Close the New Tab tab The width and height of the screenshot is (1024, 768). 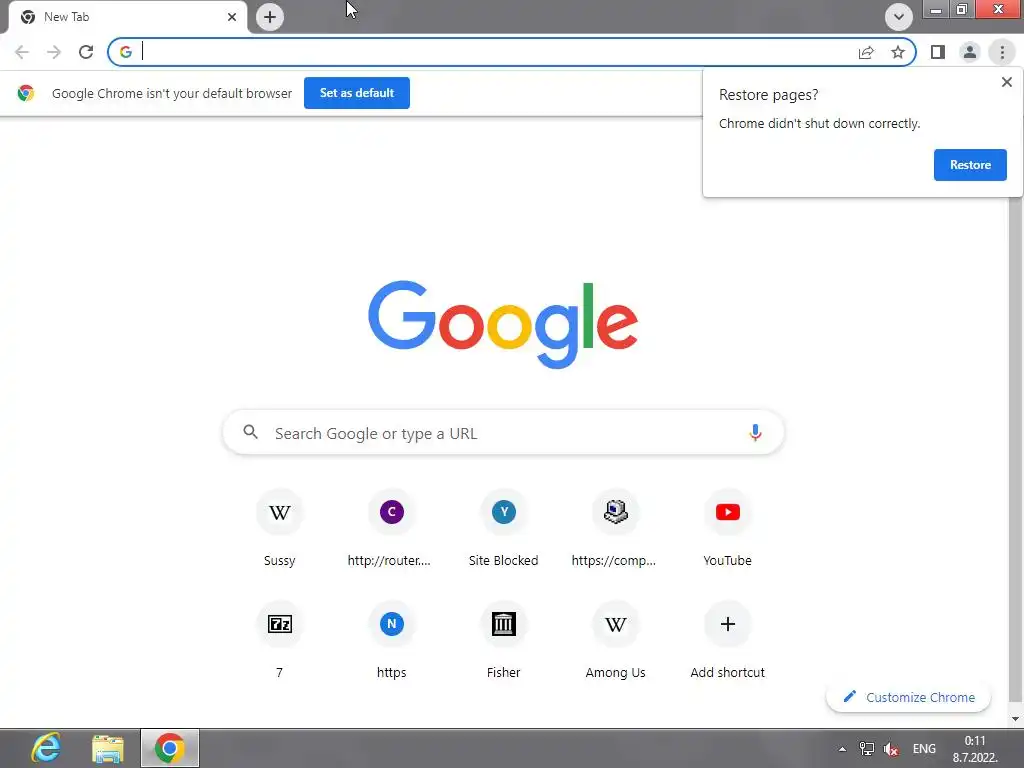point(232,17)
